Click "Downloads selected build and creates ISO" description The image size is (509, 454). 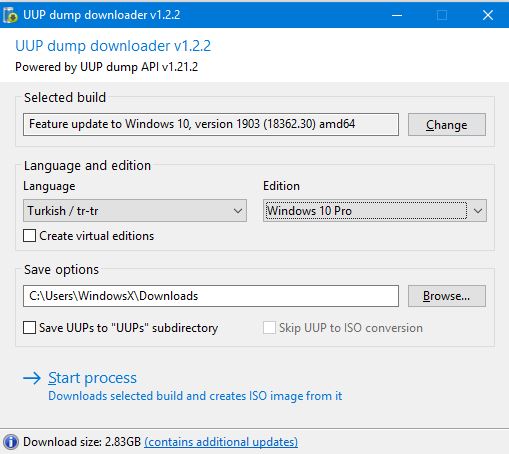point(195,396)
